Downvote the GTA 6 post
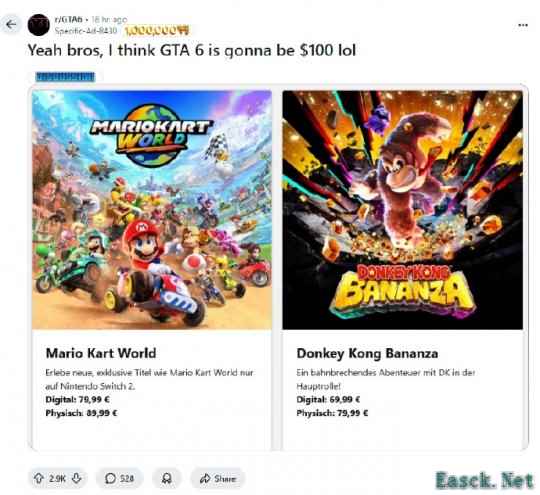The width and height of the screenshot is (540, 495). tap(76, 478)
